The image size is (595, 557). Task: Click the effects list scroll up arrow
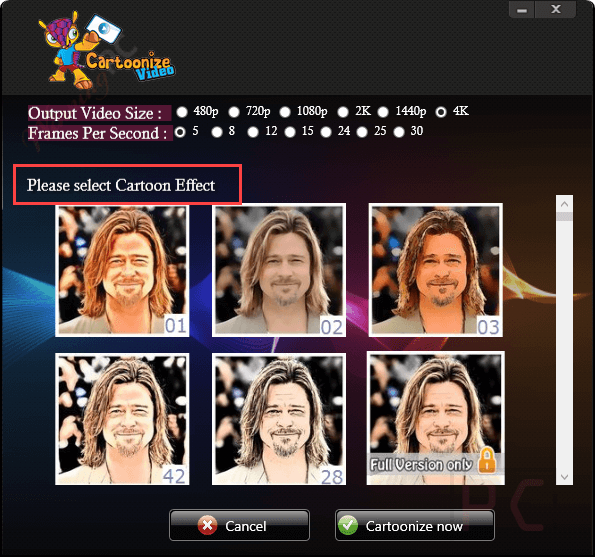pos(564,204)
